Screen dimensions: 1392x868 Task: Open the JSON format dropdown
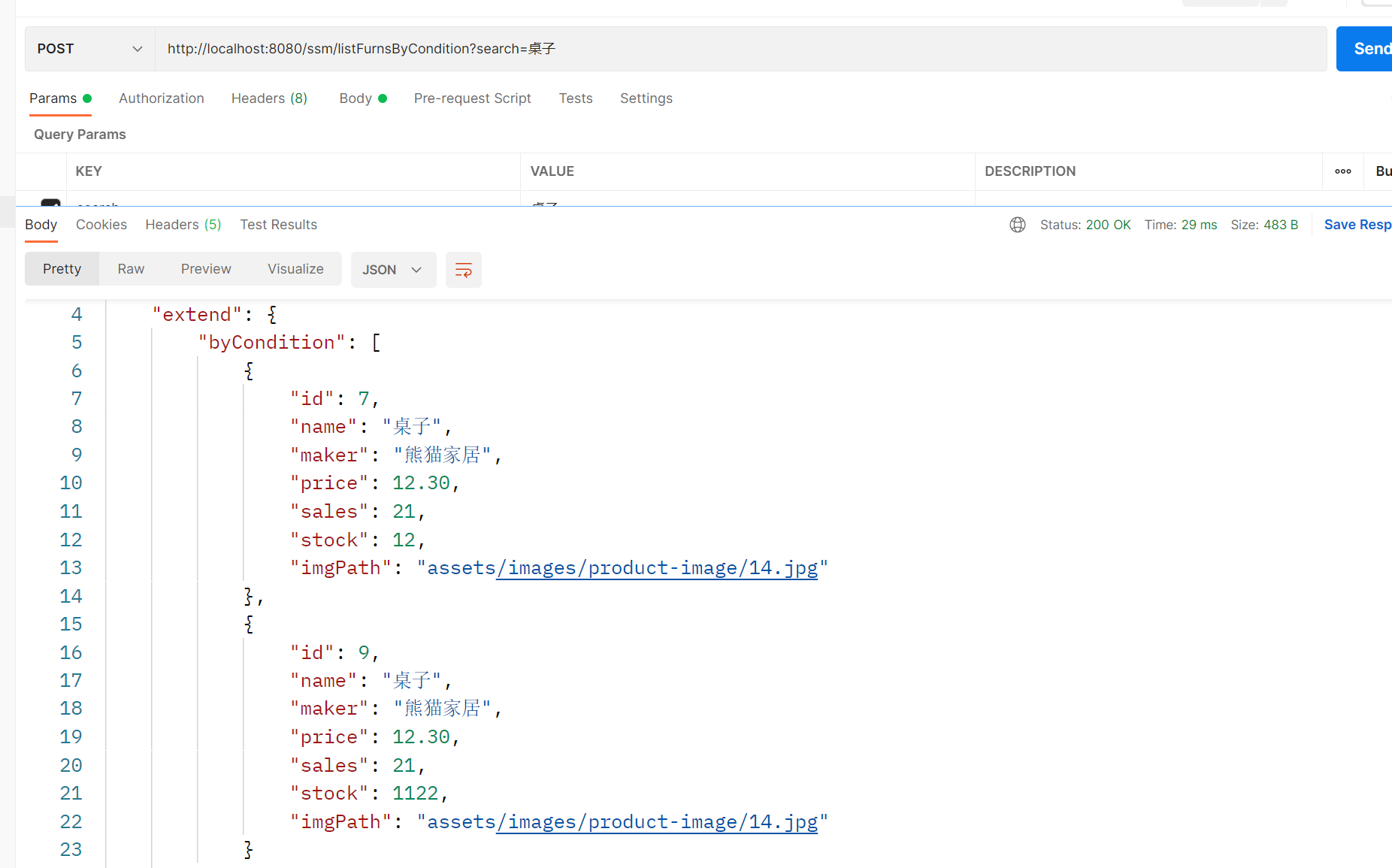[393, 270]
